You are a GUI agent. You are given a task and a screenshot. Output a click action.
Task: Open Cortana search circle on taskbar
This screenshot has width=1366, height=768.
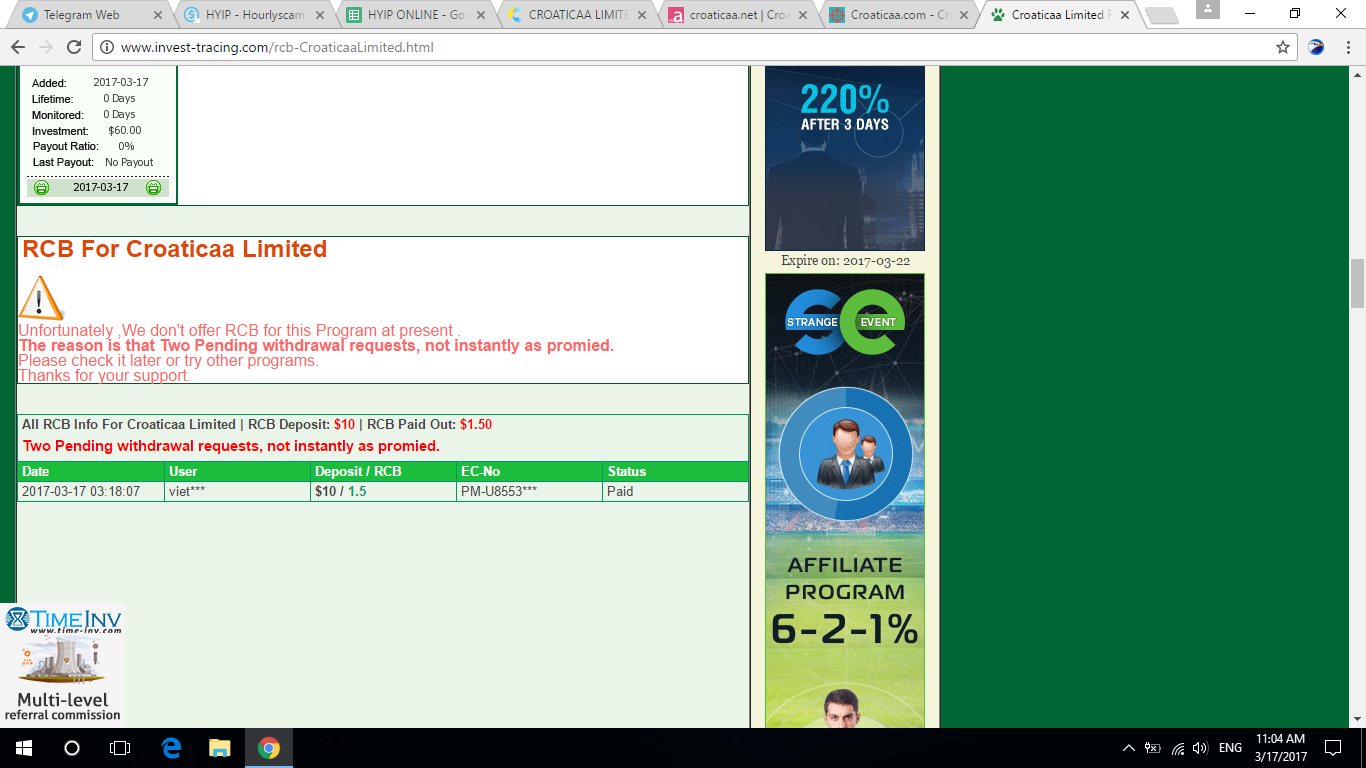pos(72,748)
